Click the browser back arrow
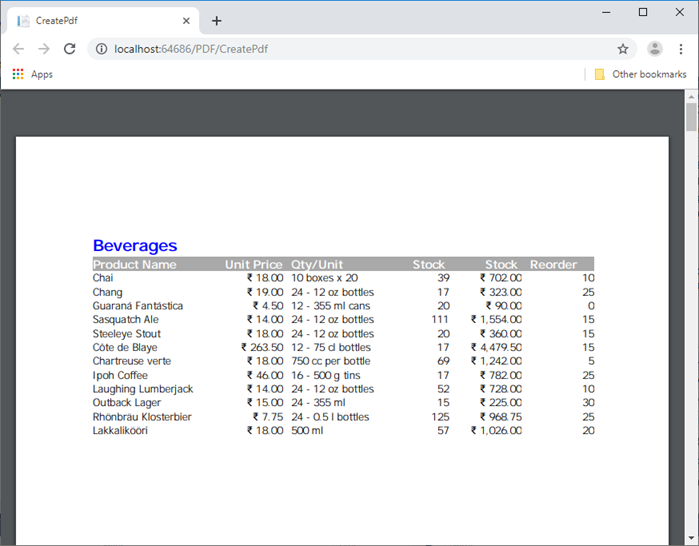699x546 pixels. coord(18,49)
